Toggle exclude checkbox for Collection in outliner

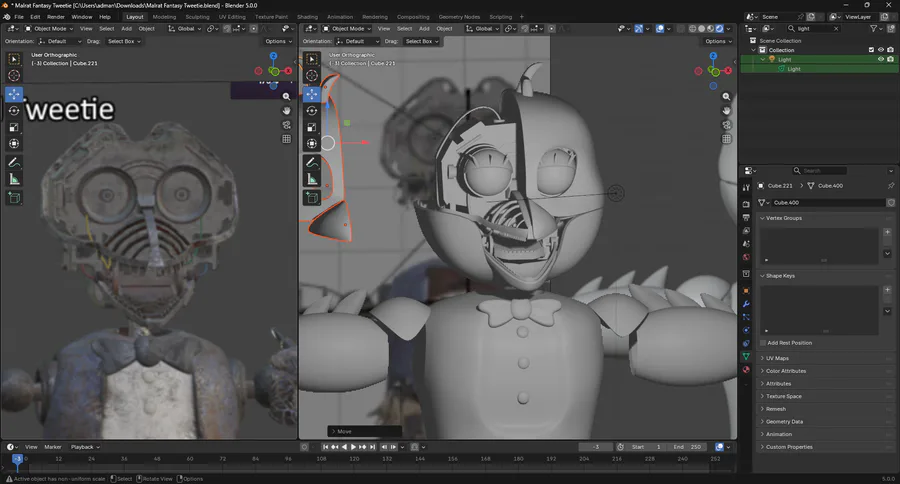click(x=871, y=50)
